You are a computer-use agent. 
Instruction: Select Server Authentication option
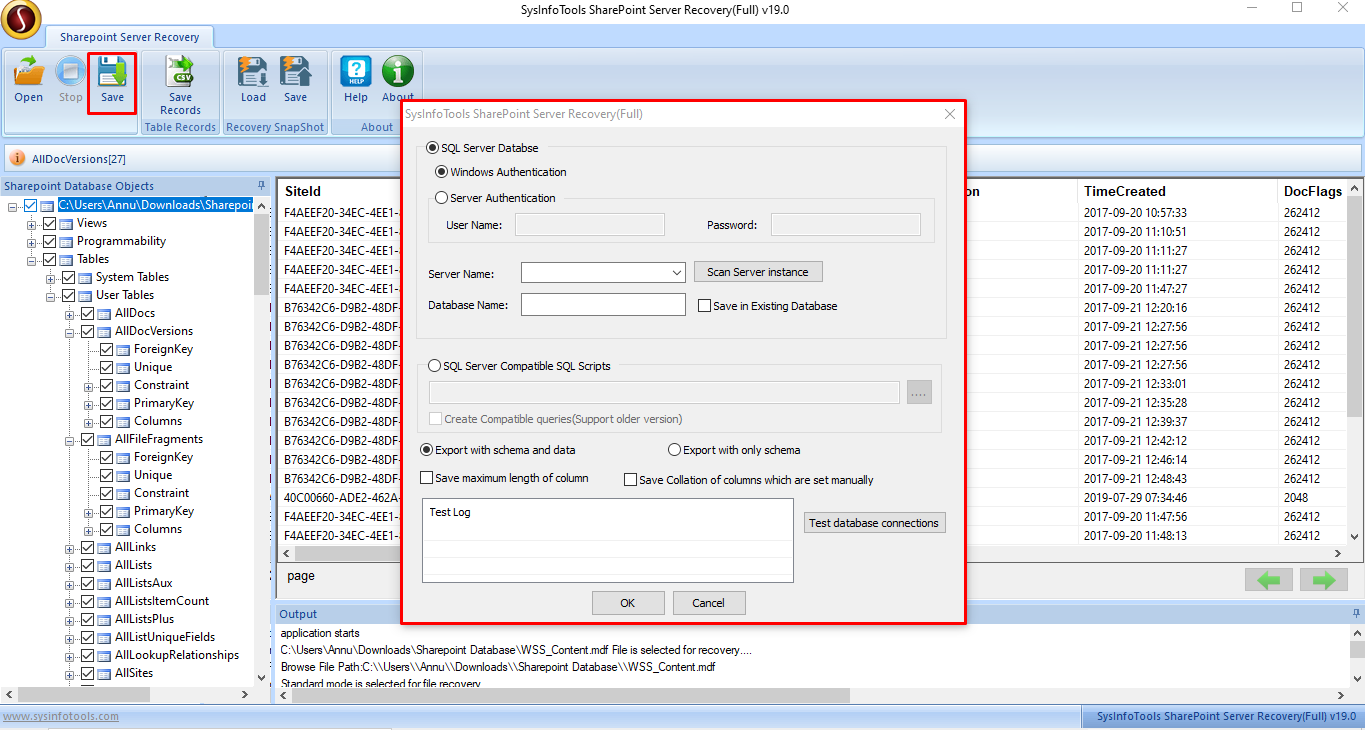pos(441,198)
